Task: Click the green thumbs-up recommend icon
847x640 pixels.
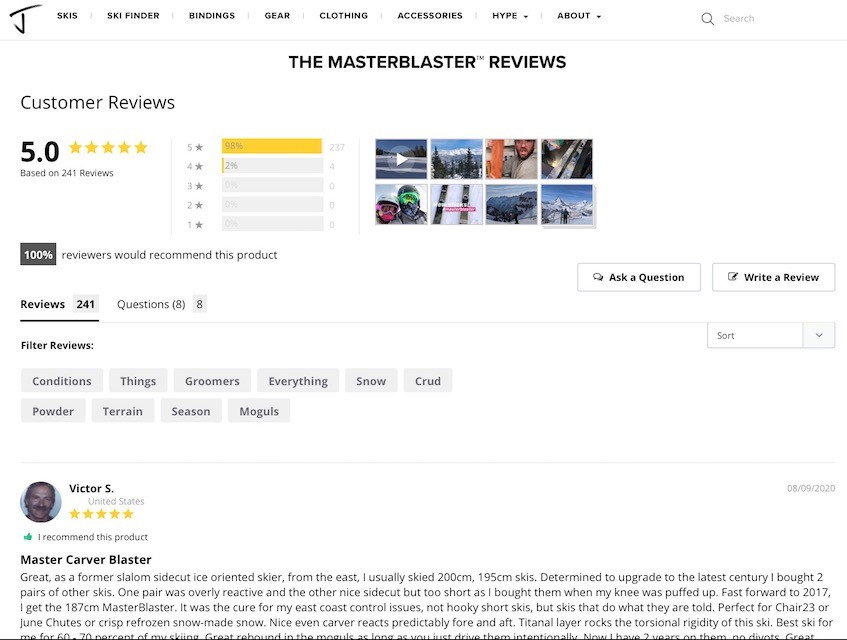Action: click(28, 537)
